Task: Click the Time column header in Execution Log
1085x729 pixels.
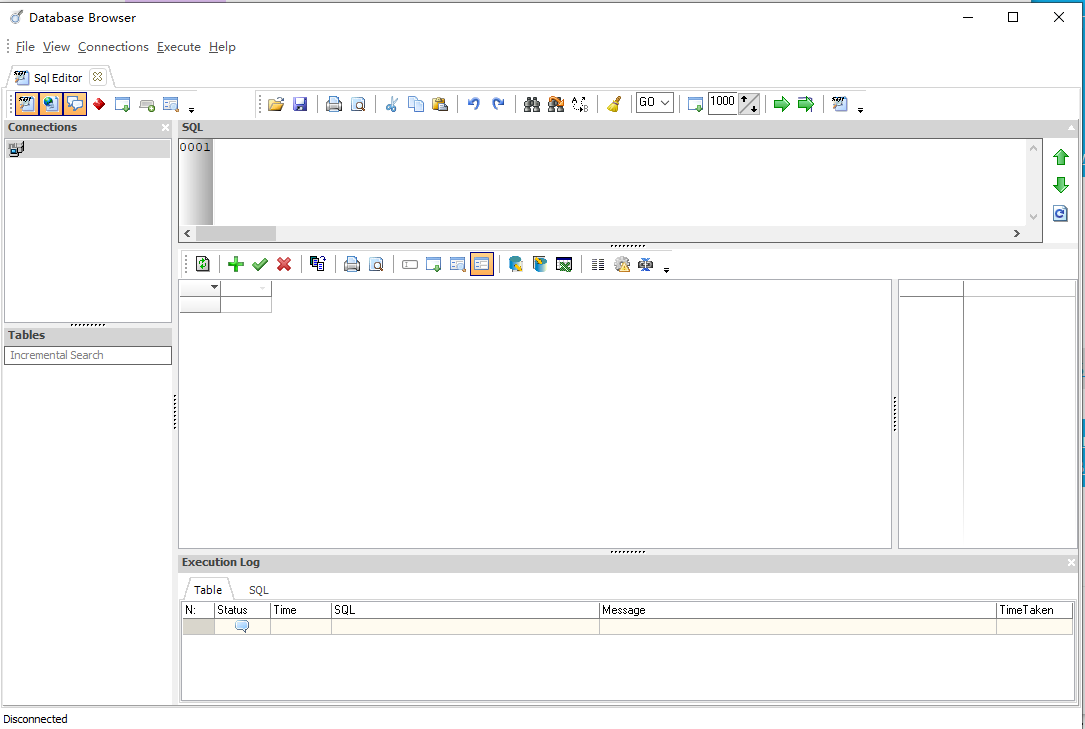Action: 300,610
